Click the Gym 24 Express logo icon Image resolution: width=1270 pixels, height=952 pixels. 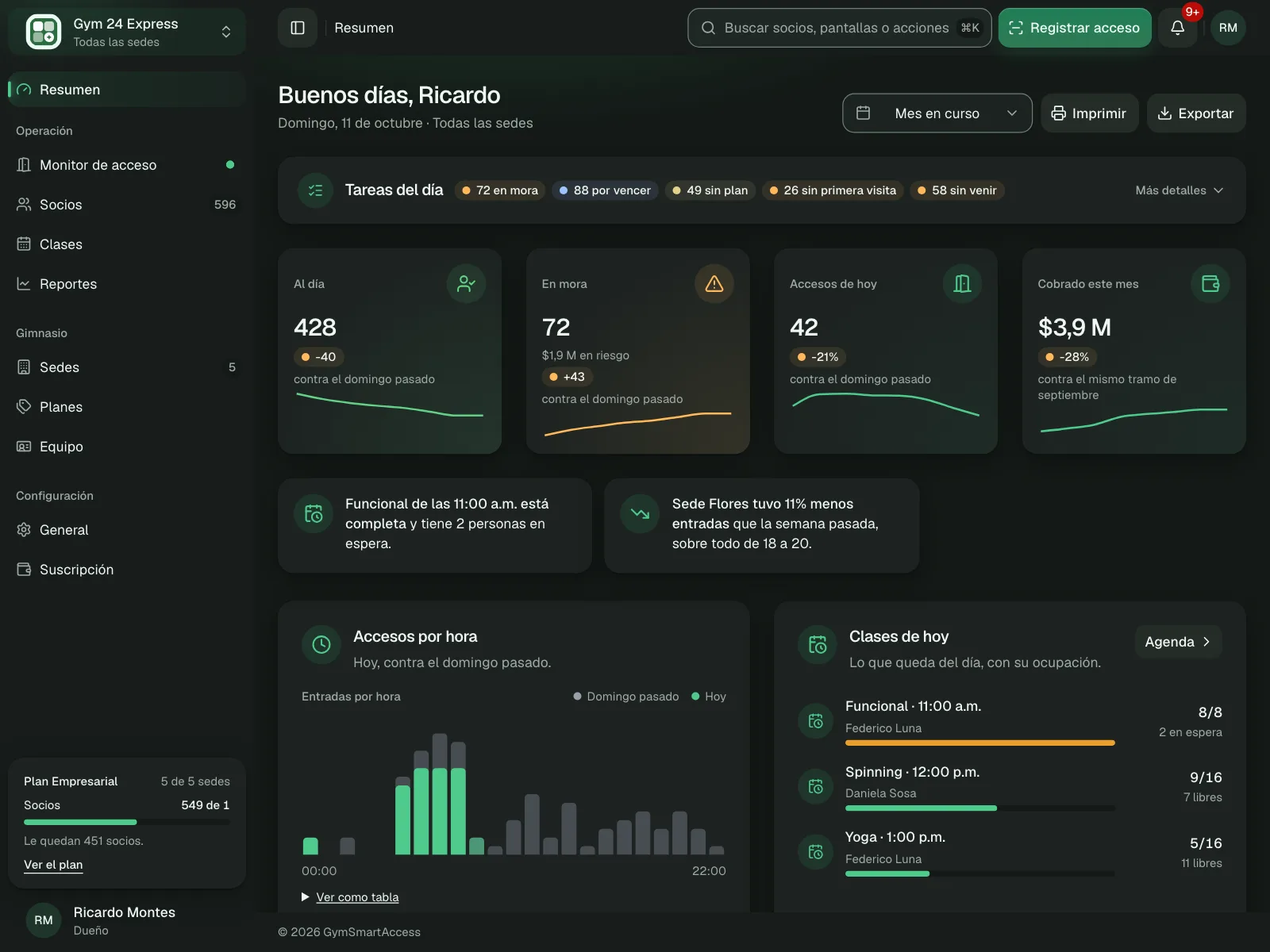coord(44,32)
